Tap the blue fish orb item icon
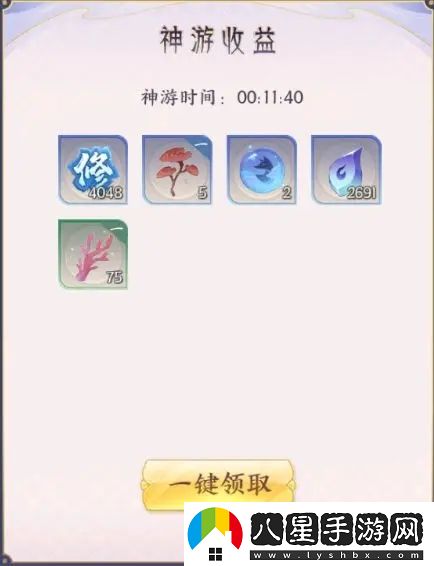The image size is (434, 566). click(261, 169)
